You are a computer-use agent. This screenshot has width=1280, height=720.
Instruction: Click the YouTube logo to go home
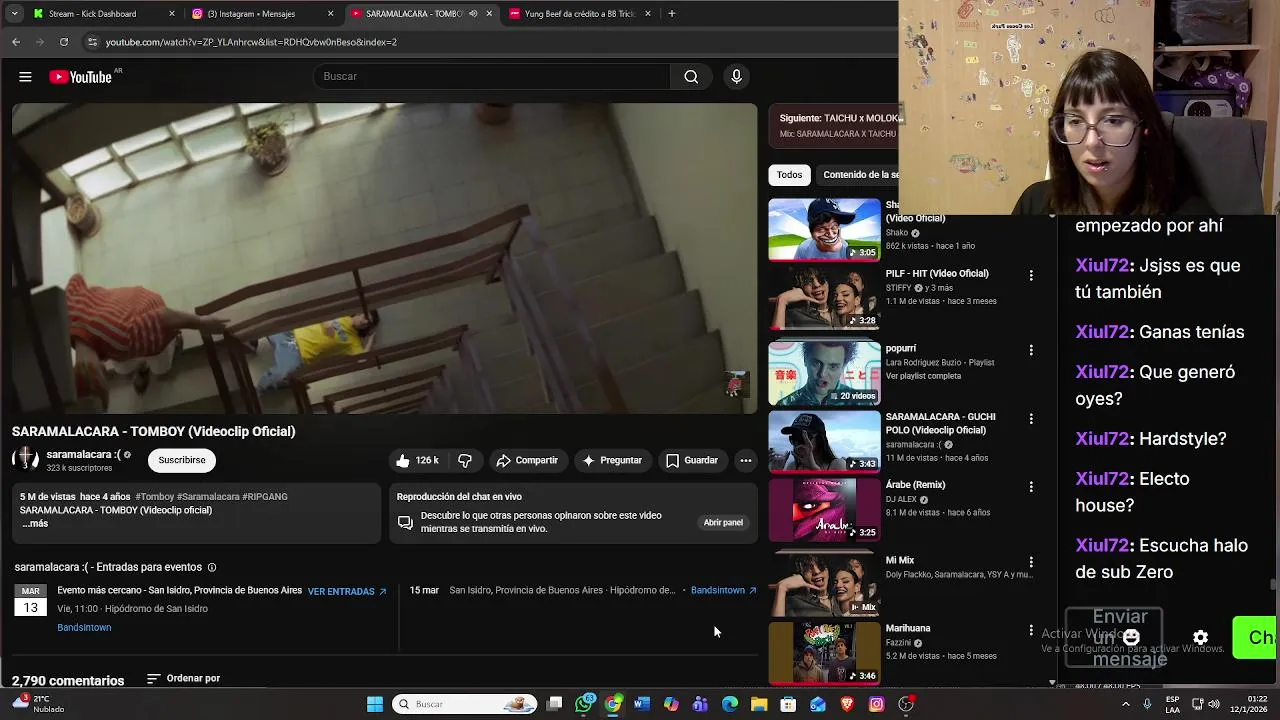click(80, 77)
